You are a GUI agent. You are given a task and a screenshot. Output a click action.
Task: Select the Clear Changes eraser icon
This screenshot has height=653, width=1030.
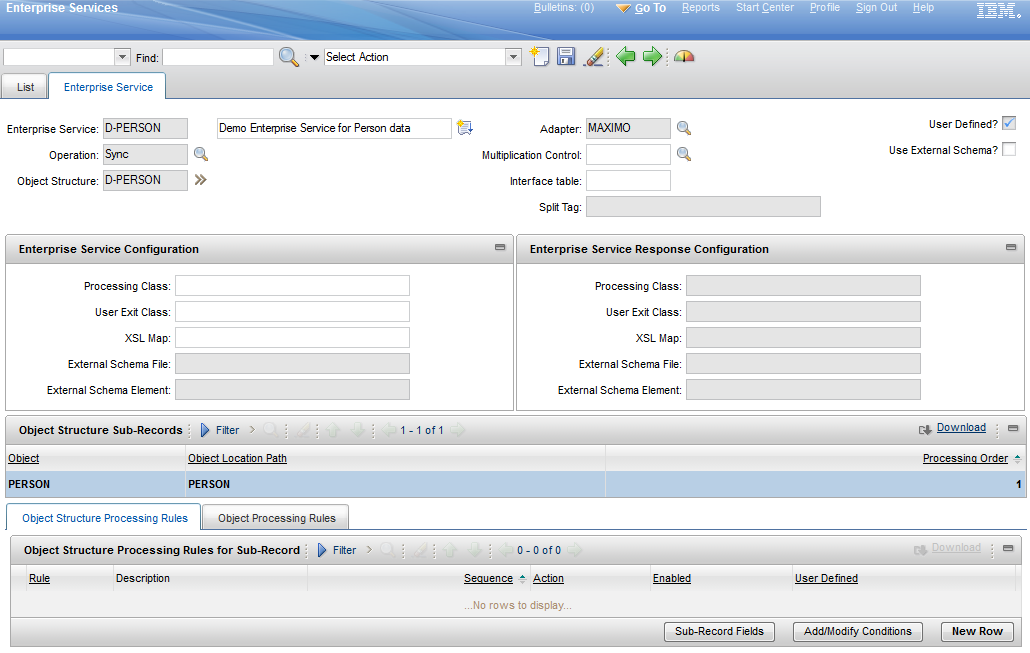[x=594, y=57]
